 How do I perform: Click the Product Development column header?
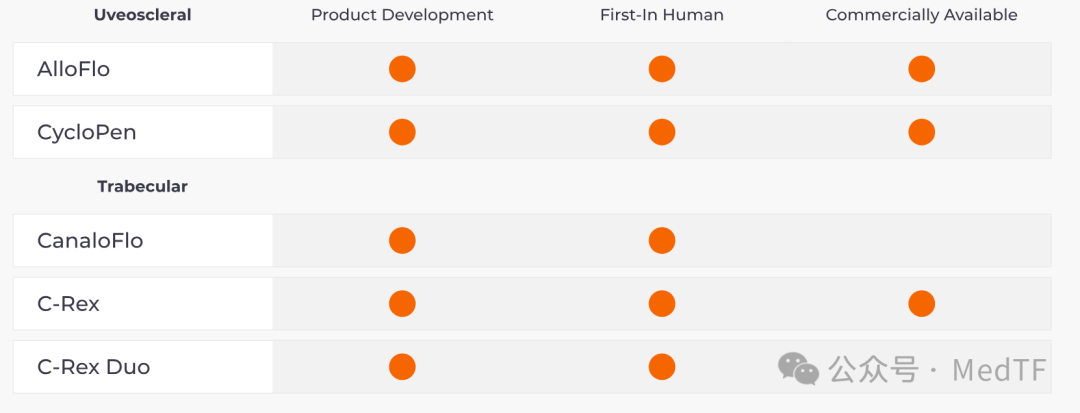click(x=402, y=15)
